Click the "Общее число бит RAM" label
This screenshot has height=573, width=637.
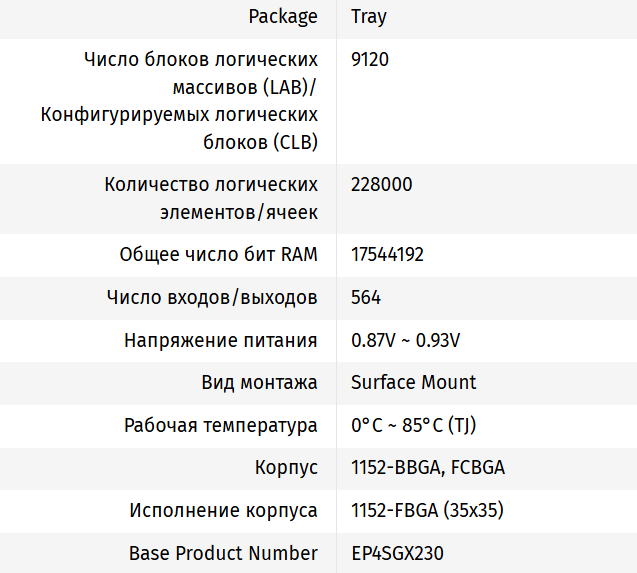(x=219, y=255)
